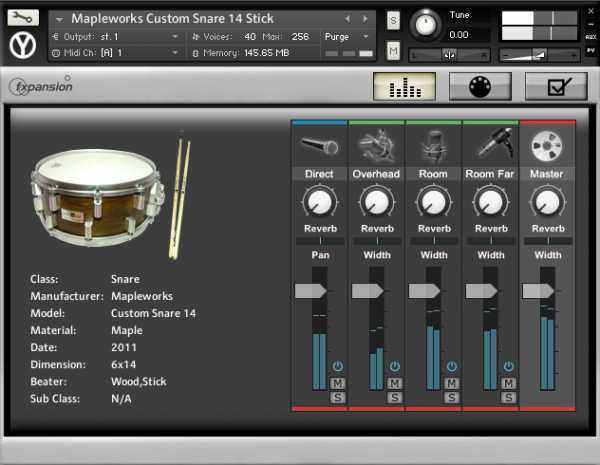Click the Room Width slider

(434, 241)
